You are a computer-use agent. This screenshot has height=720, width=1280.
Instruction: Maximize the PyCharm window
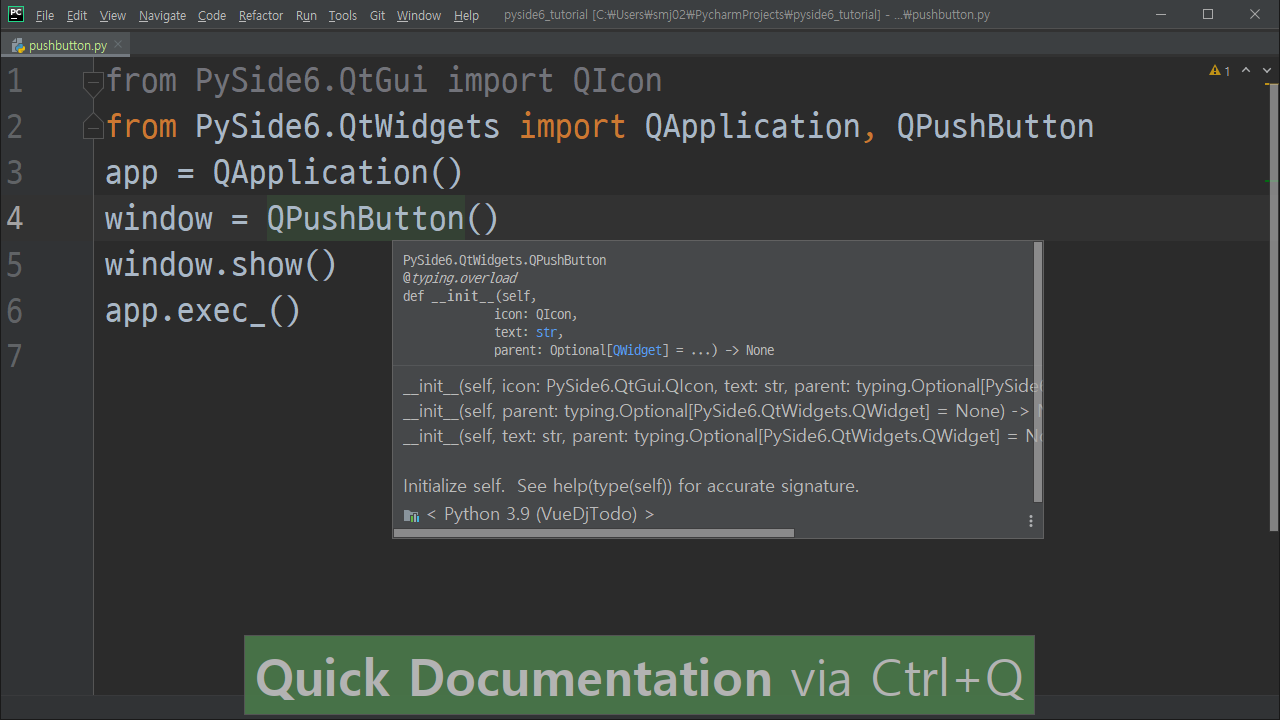1208,14
